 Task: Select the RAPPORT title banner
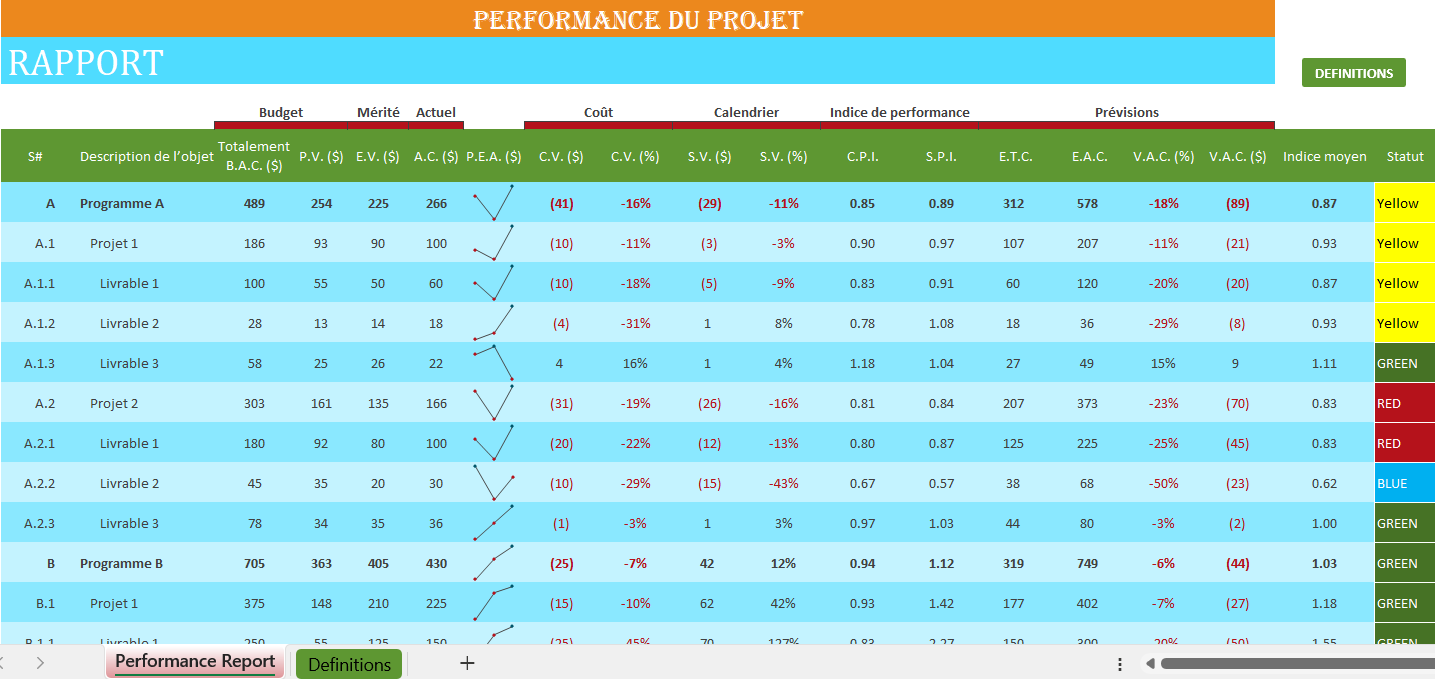coord(637,62)
